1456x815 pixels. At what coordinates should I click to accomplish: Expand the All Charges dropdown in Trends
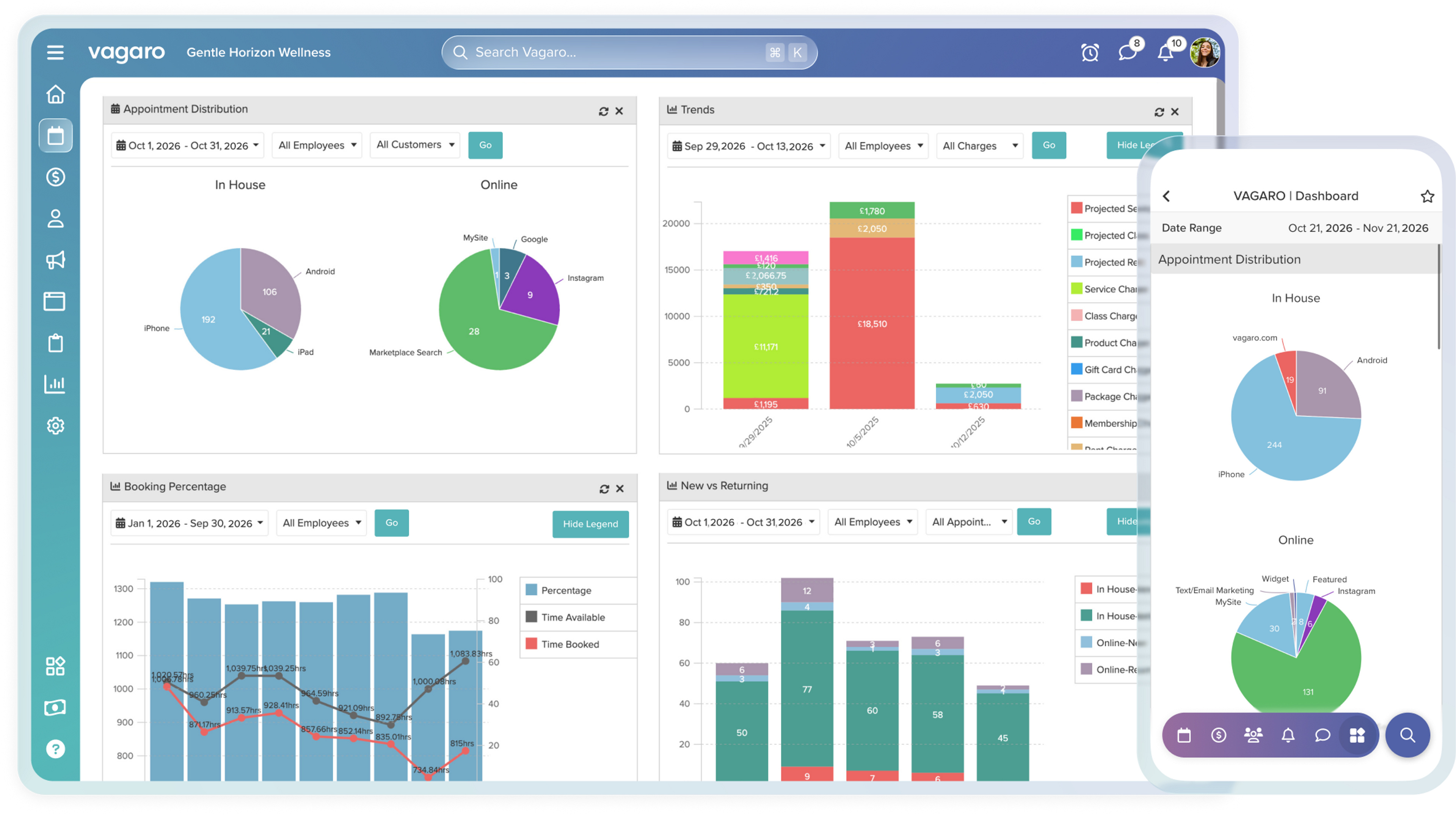(x=979, y=146)
